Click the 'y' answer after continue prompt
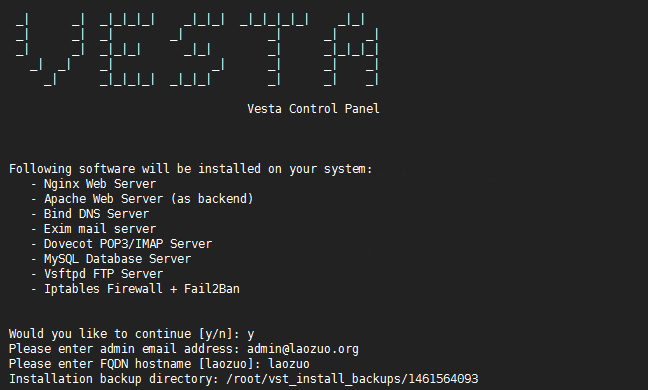 251,334
